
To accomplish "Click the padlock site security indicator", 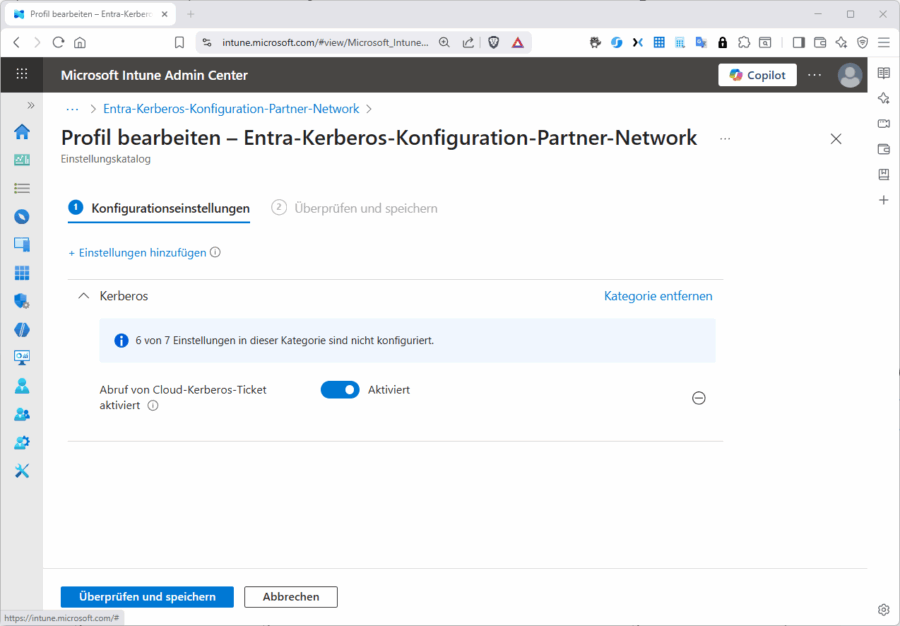I will pos(722,42).
